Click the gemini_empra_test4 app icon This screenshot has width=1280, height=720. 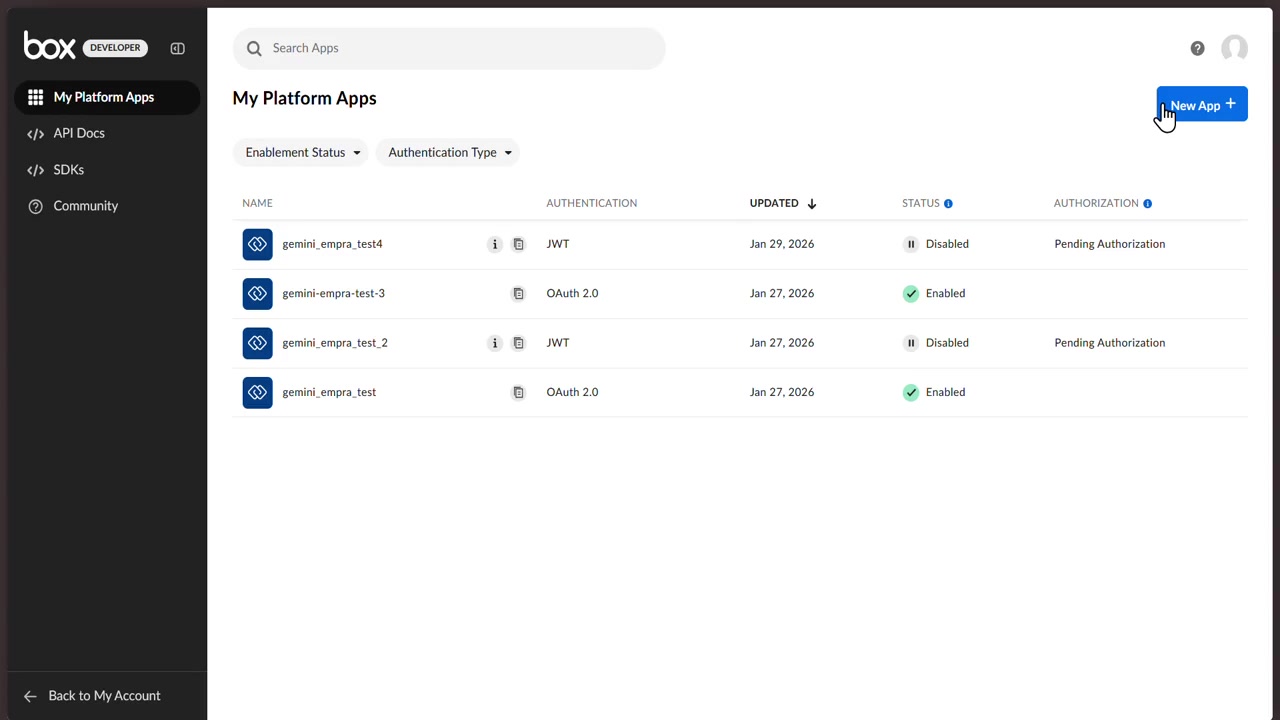[x=257, y=244]
